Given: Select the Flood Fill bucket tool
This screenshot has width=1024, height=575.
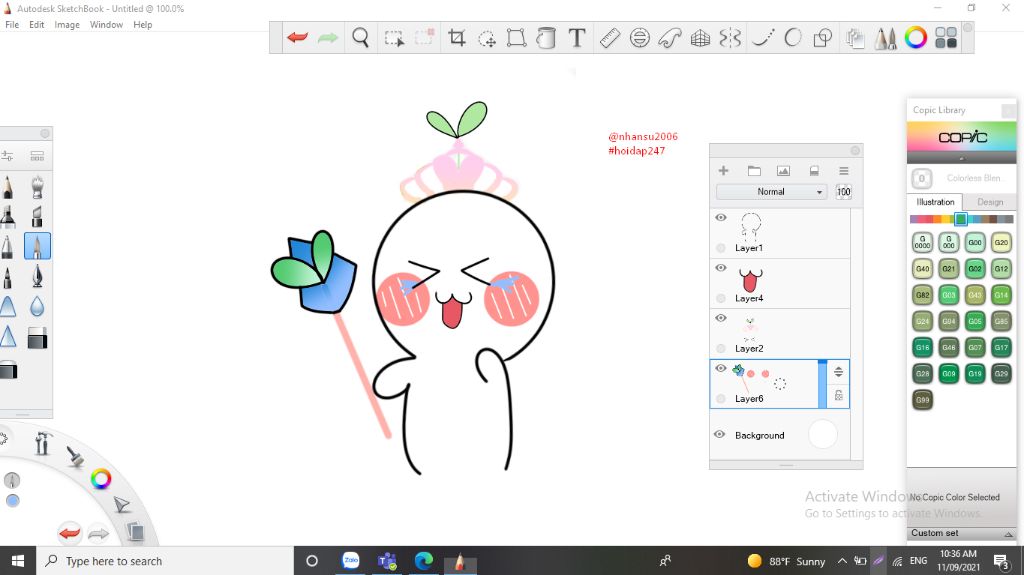Looking at the screenshot, I should [546, 38].
